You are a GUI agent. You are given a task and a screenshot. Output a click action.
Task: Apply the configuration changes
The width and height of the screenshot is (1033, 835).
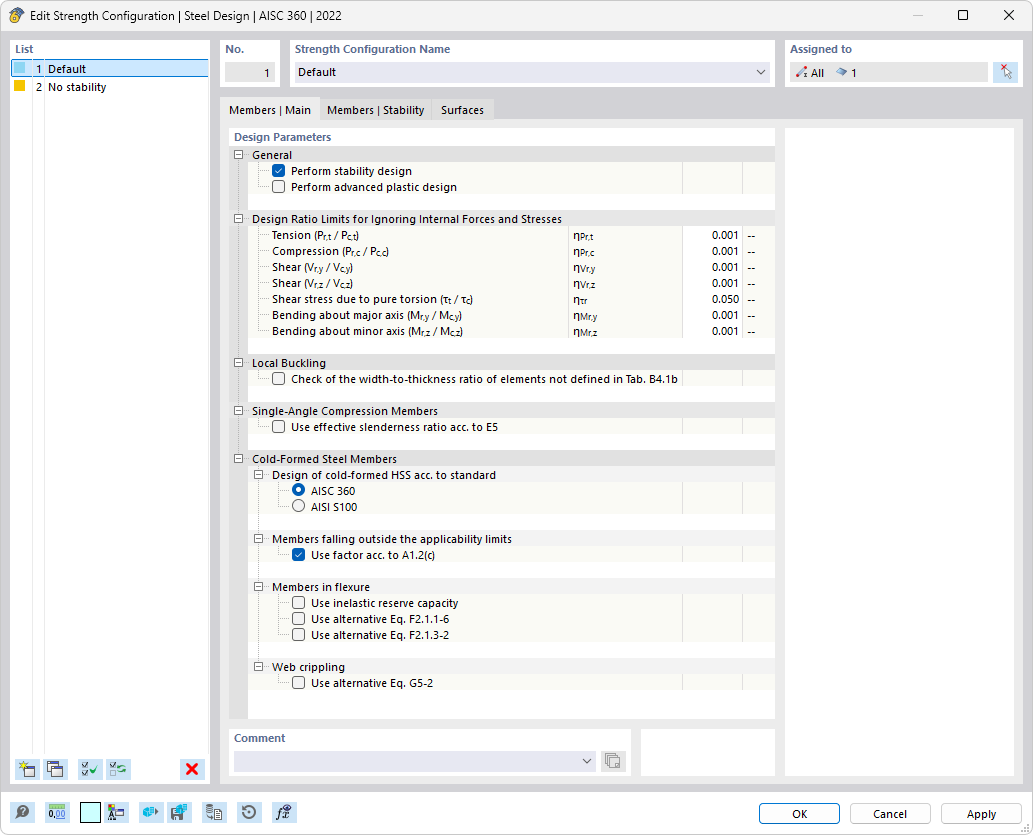point(981,813)
